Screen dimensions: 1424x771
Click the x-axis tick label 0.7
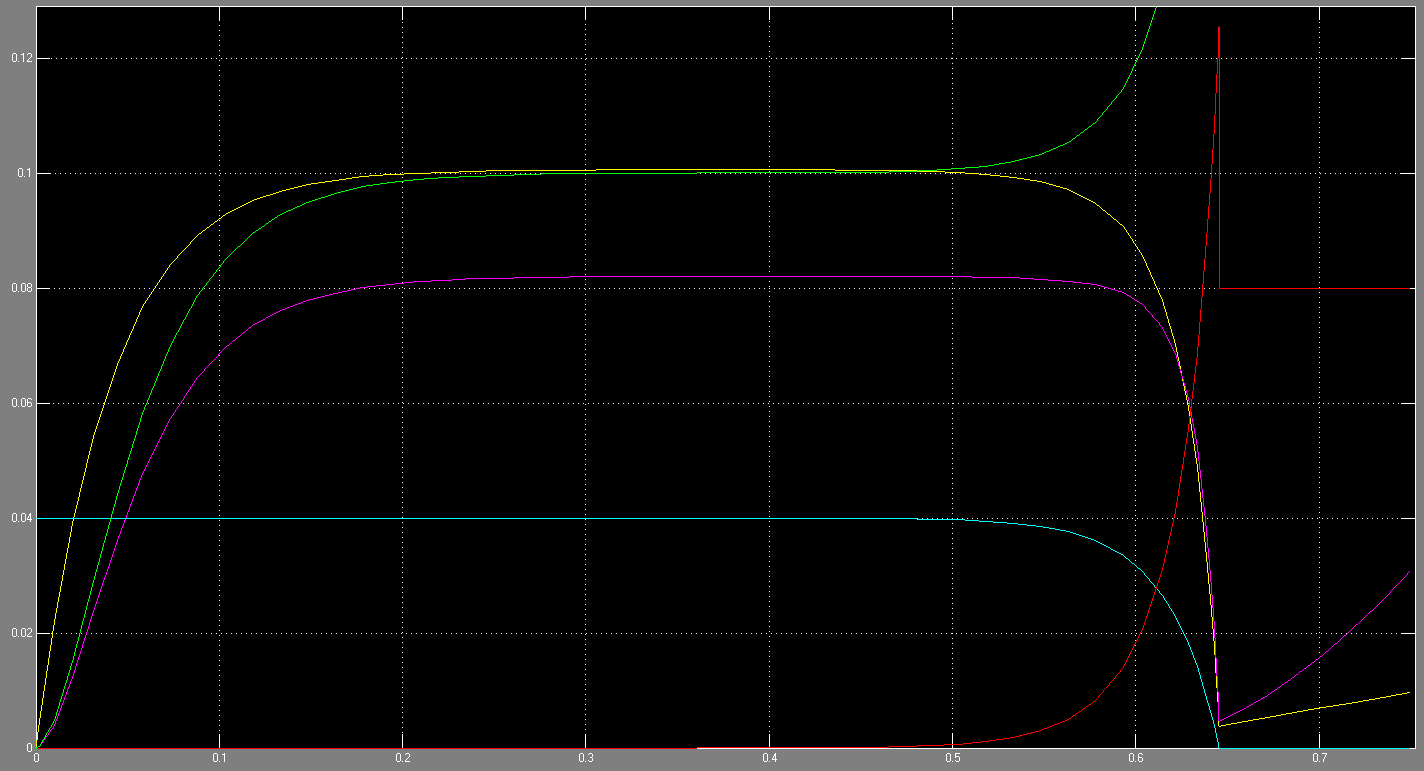tap(1319, 759)
